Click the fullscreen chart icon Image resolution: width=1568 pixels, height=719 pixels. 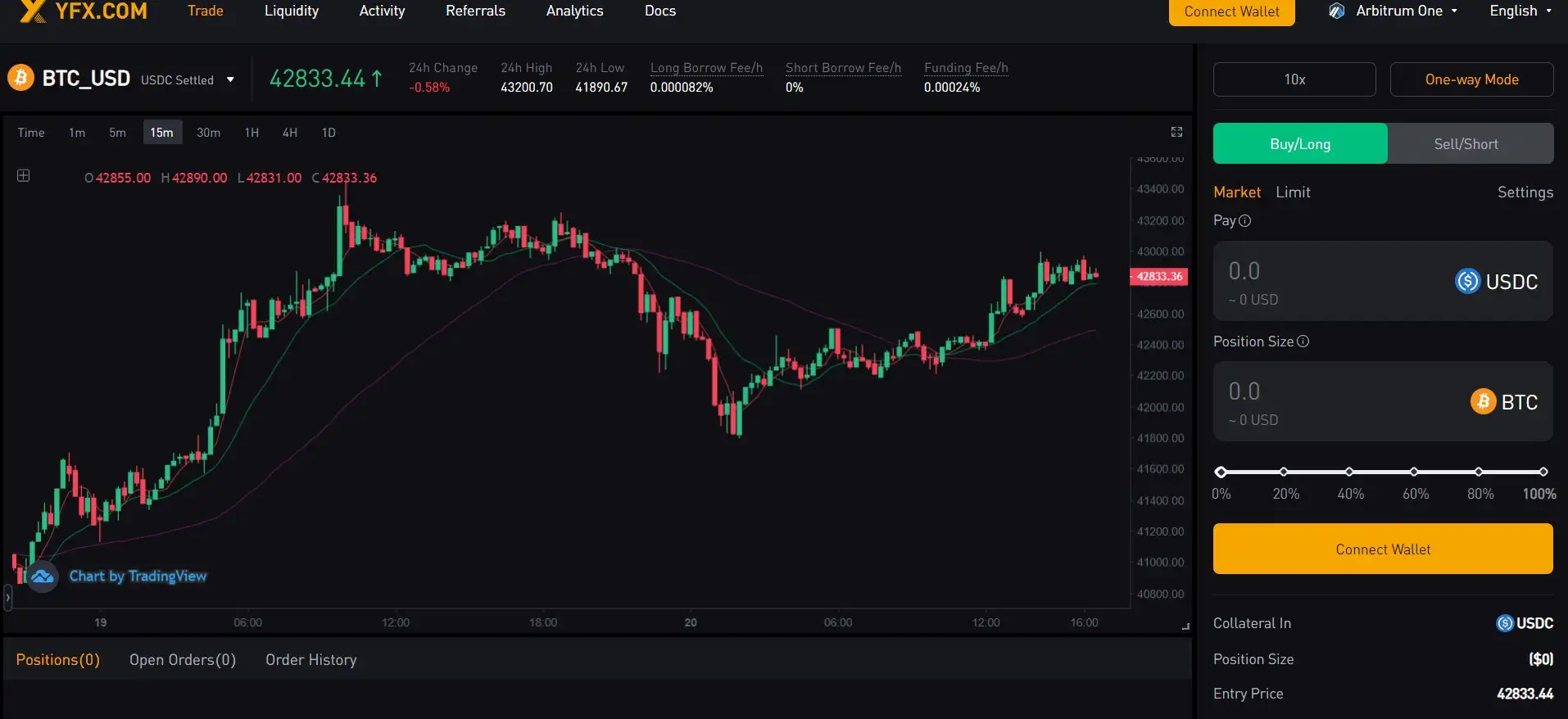click(x=1176, y=132)
